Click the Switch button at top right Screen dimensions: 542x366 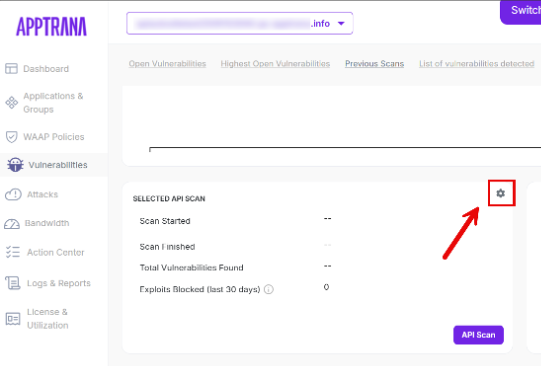tap(521, 12)
